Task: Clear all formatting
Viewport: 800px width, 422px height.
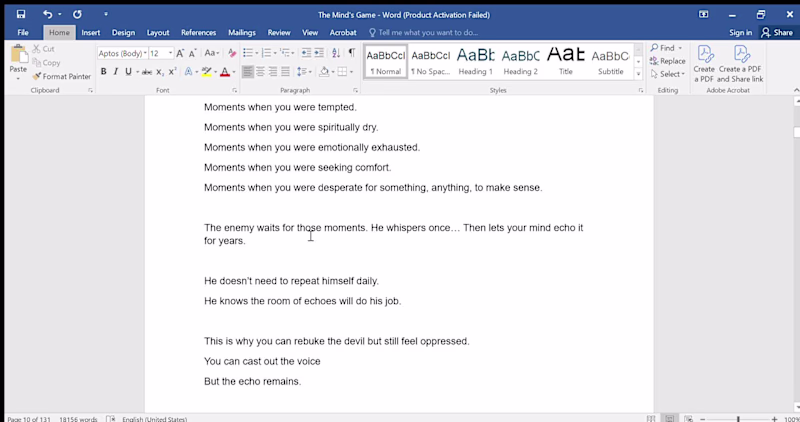Action: coord(232,53)
